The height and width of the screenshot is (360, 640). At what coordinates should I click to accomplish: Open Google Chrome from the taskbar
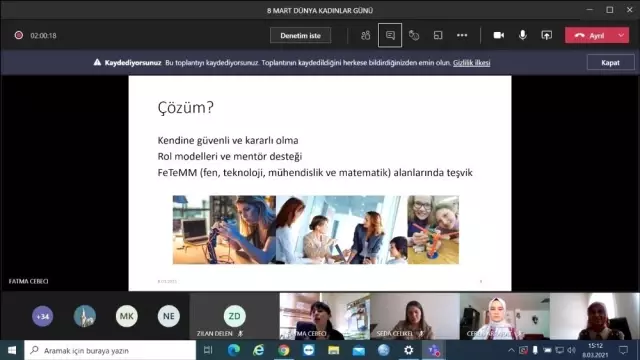click(x=284, y=350)
